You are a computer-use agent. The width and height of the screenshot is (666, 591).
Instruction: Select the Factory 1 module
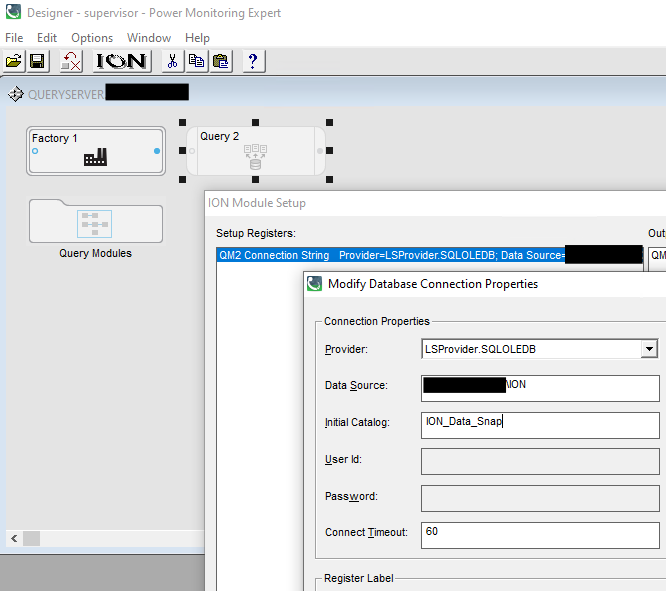(96, 151)
